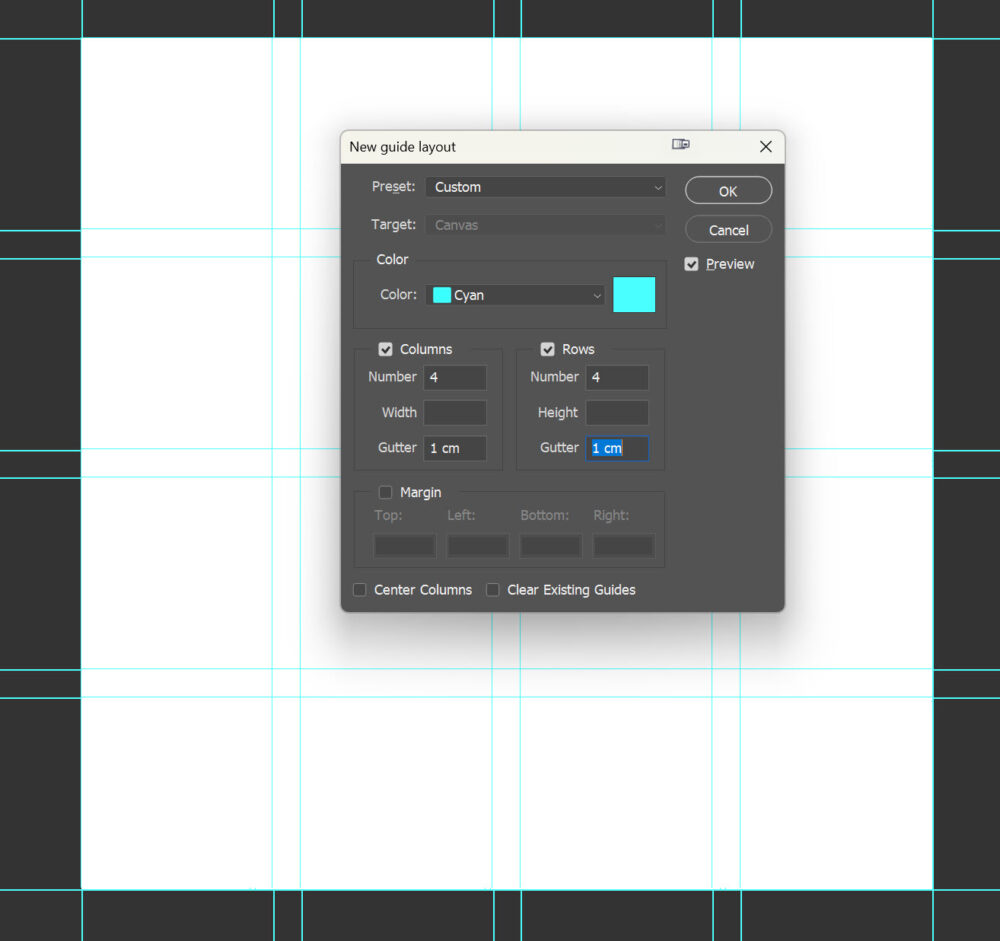Open the Color dropdown set to Cyan
The image size is (1000, 941).
515,295
